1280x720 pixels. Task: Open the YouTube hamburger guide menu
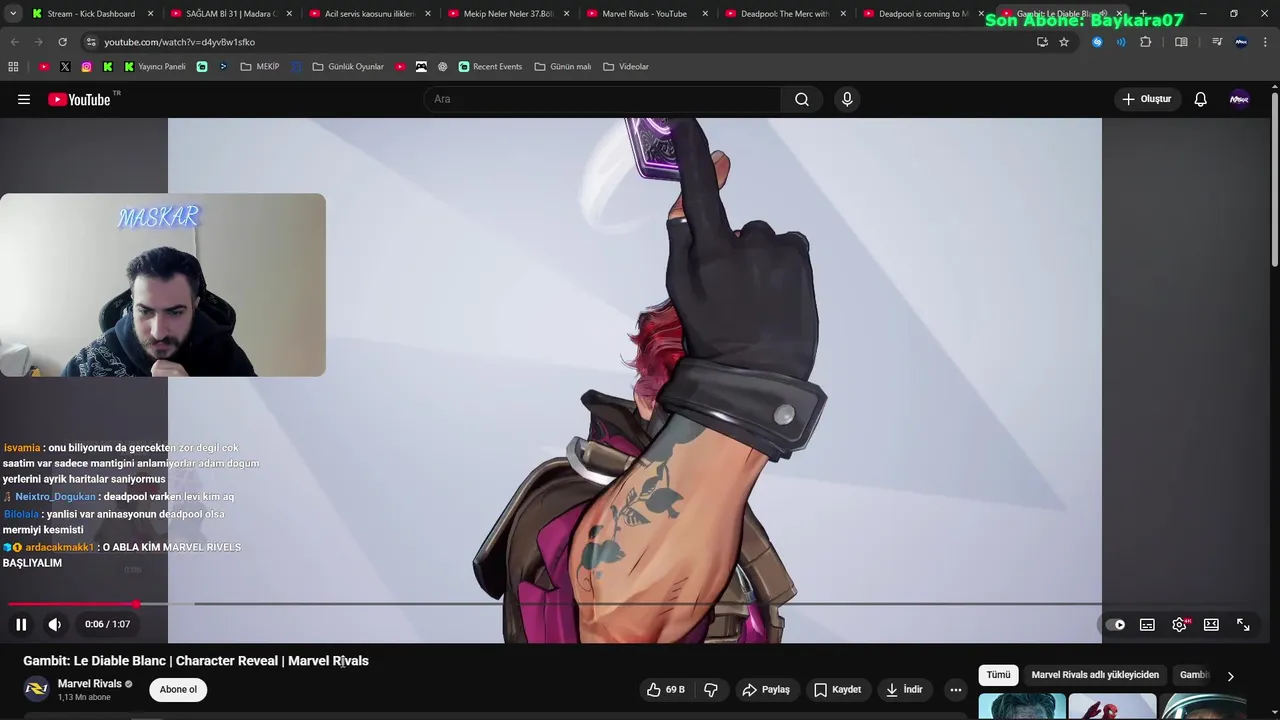click(24, 99)
